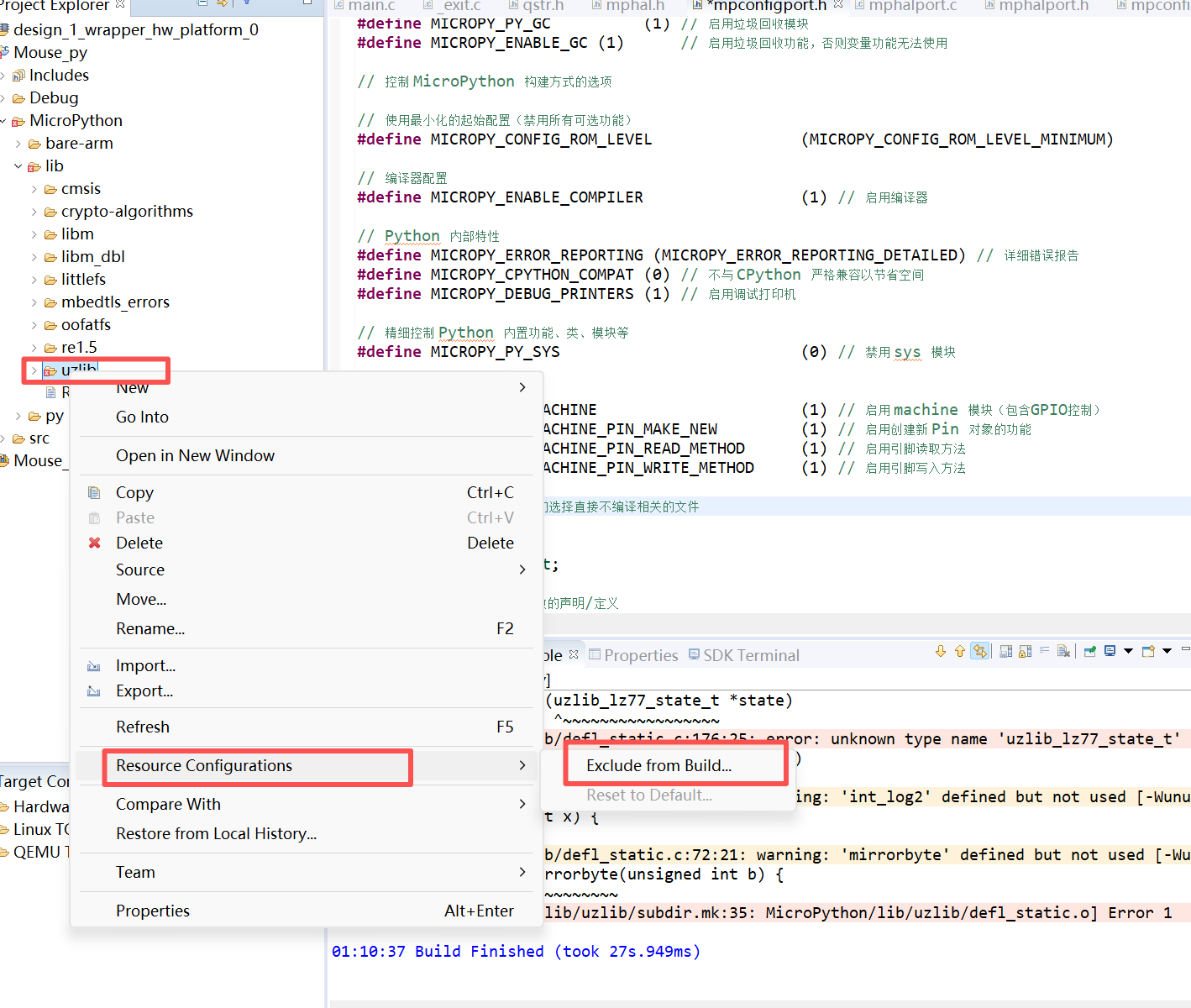Select Rename in context menu
The image size is (1191, 1008).
click(150, 629)
